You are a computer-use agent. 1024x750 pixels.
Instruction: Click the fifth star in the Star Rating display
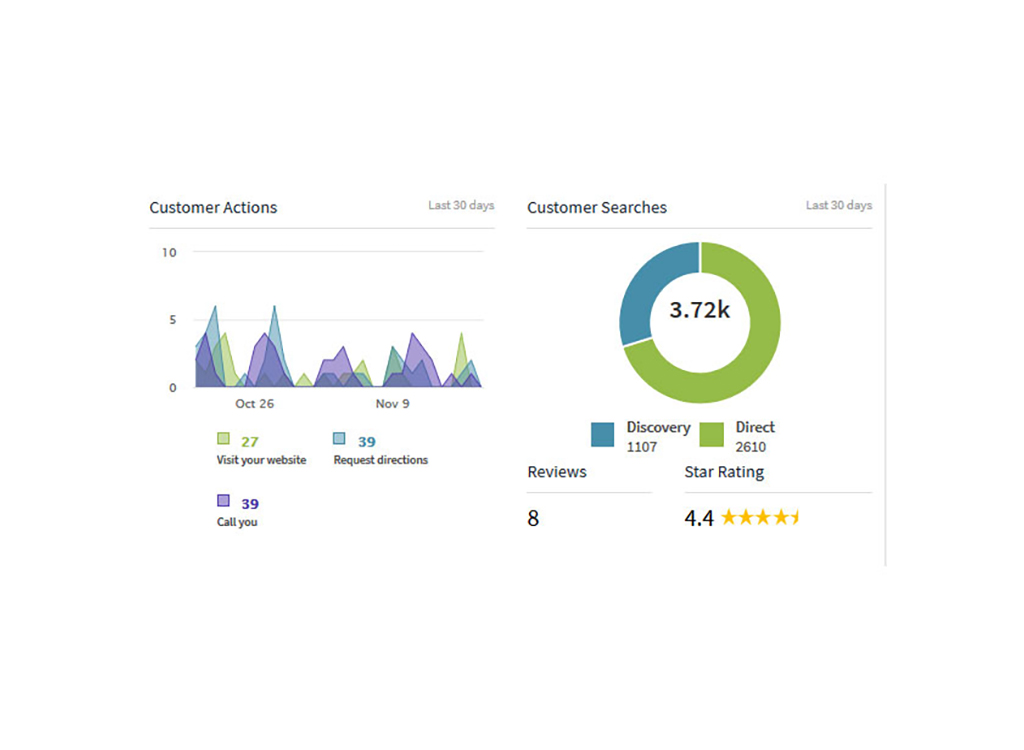(x=797, y=517)
